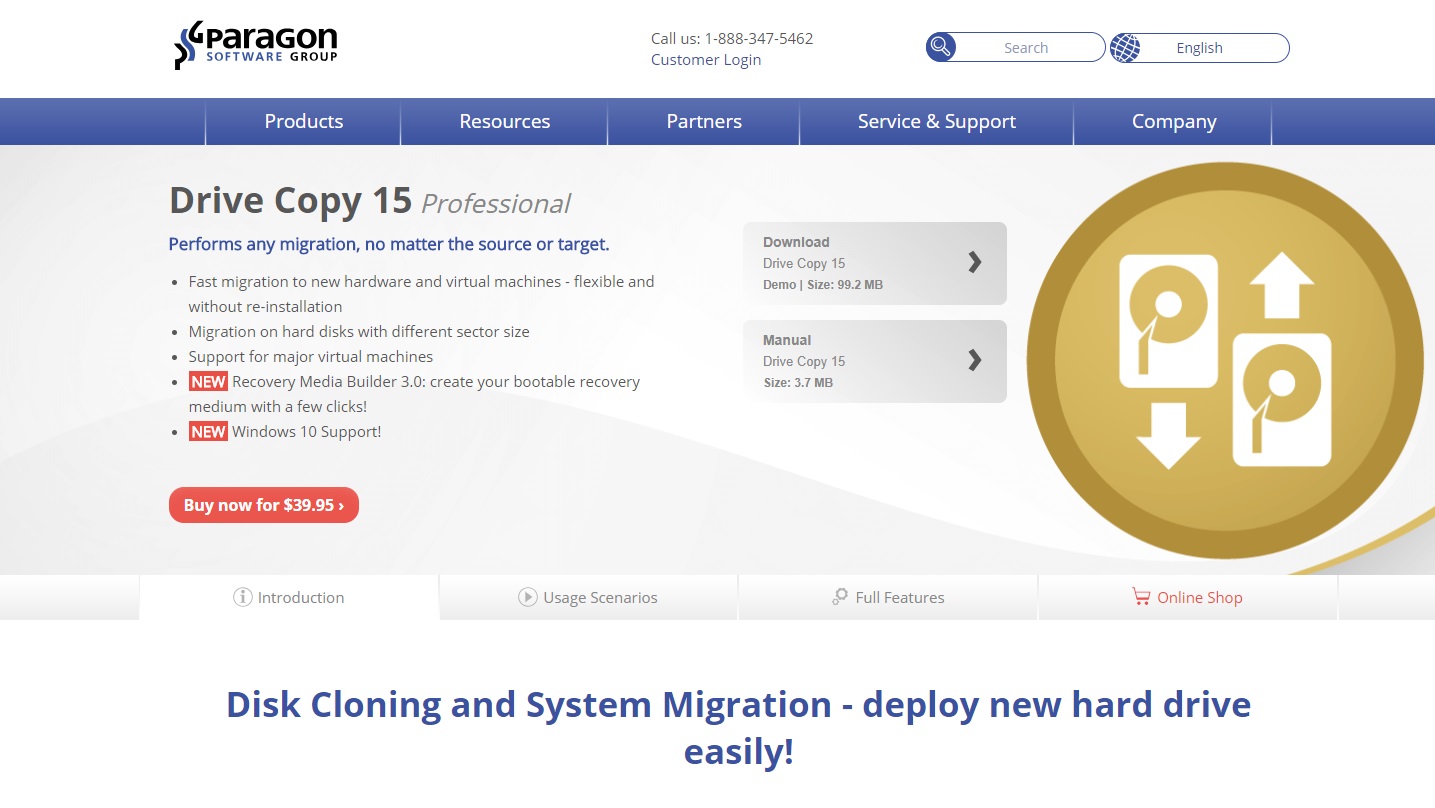Screen dimensions: 1435x808
Task: Open the English language selector
Action: tap(1200, 47)
